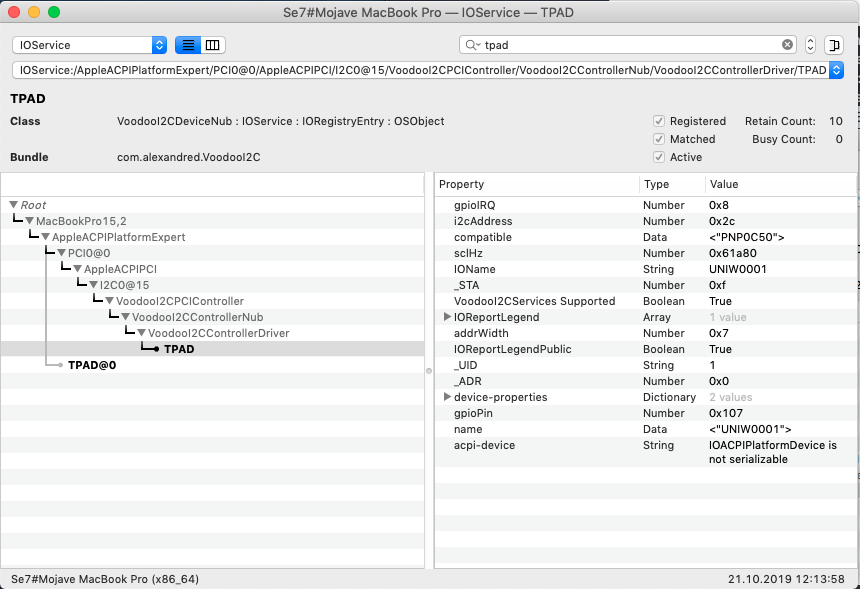Screen dimensions: 860x589
Task: Sort by the Property column header
Action: pyautogui.click(x=536, y=185)
